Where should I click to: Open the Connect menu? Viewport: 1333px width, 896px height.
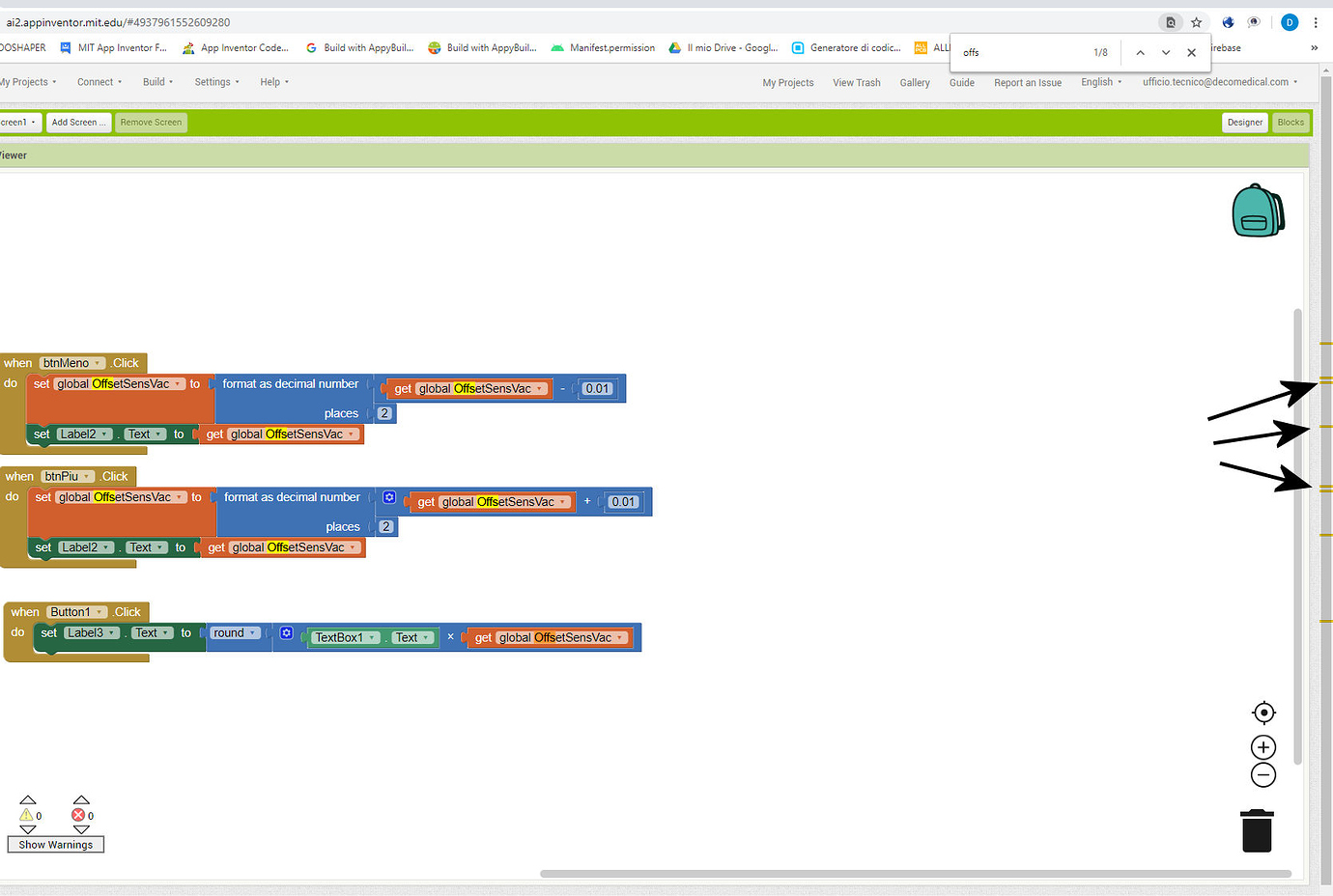pos(97,82)
